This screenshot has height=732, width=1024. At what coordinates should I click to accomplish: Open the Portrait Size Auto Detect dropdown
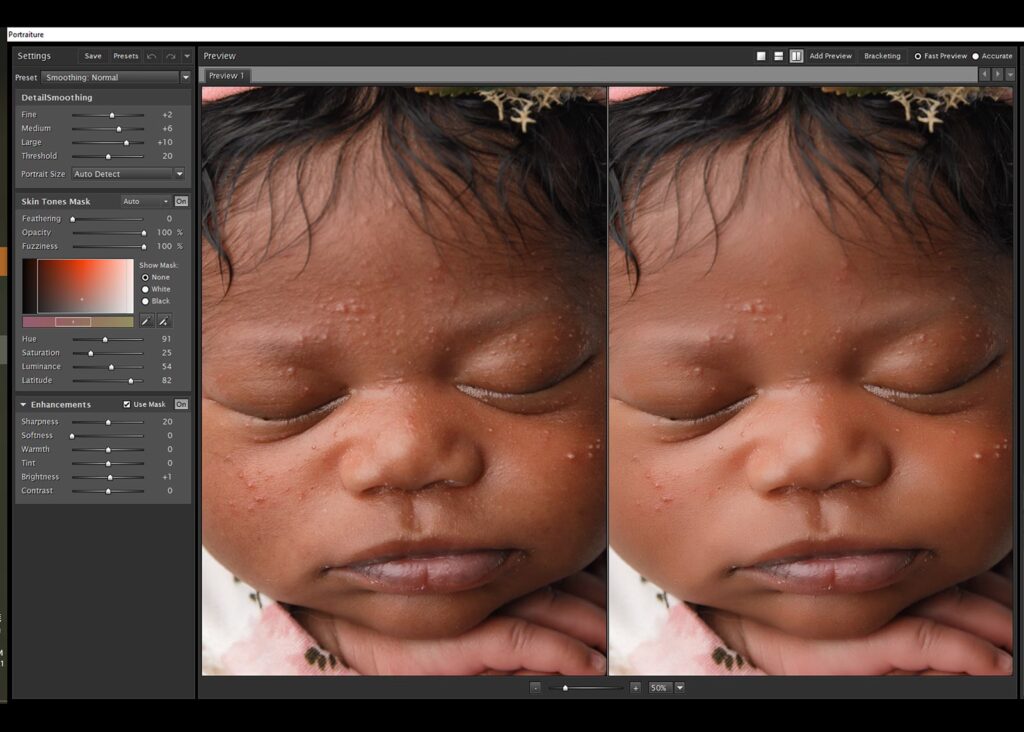[x=179, y=174]
